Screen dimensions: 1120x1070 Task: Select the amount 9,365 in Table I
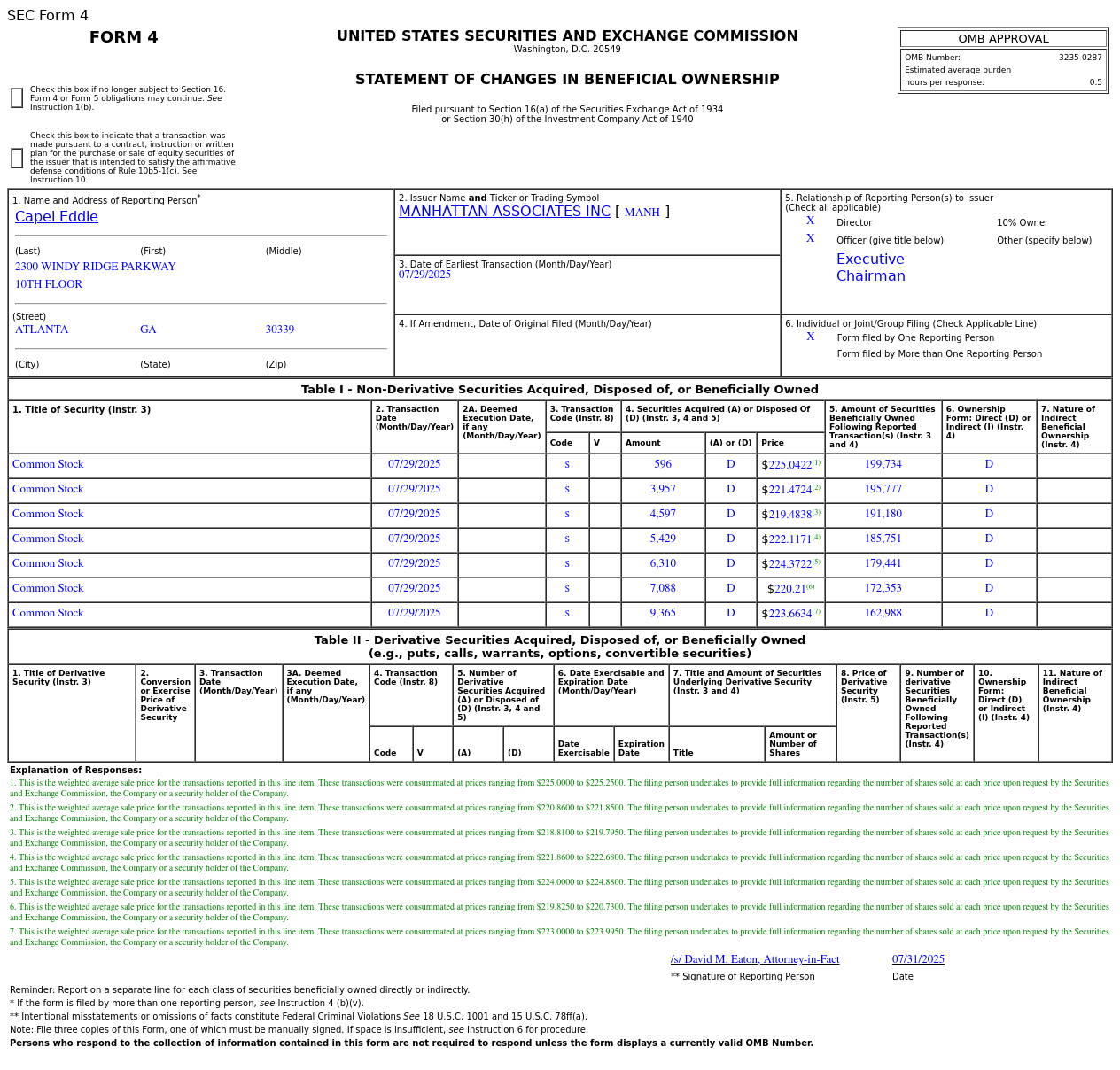click(x=663, y=613)
